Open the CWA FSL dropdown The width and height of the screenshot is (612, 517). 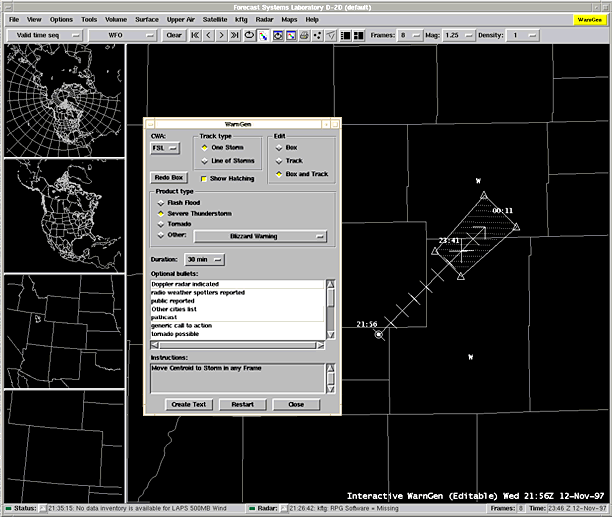(165, 148)
